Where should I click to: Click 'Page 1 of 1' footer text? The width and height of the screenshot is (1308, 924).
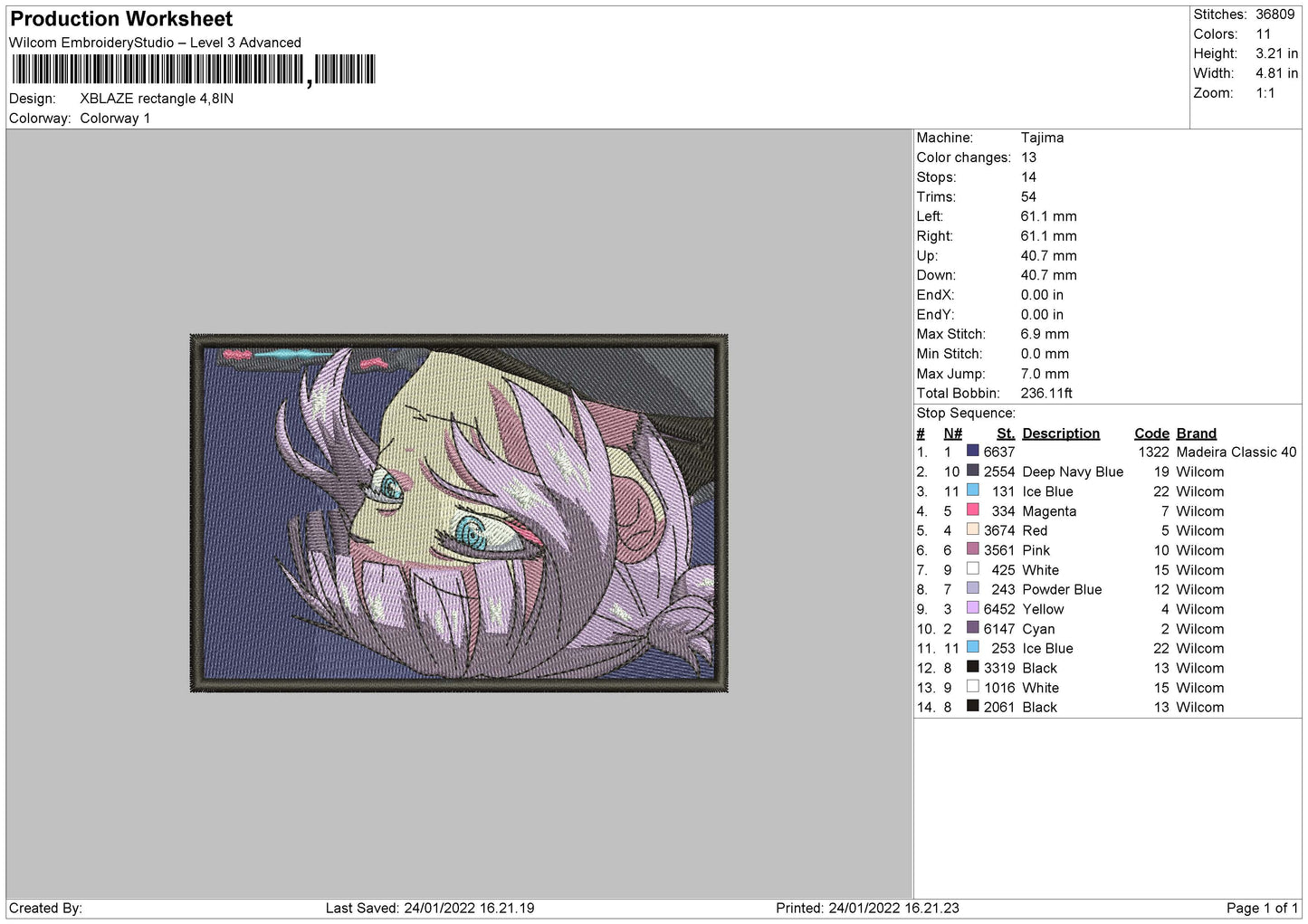1262,908
